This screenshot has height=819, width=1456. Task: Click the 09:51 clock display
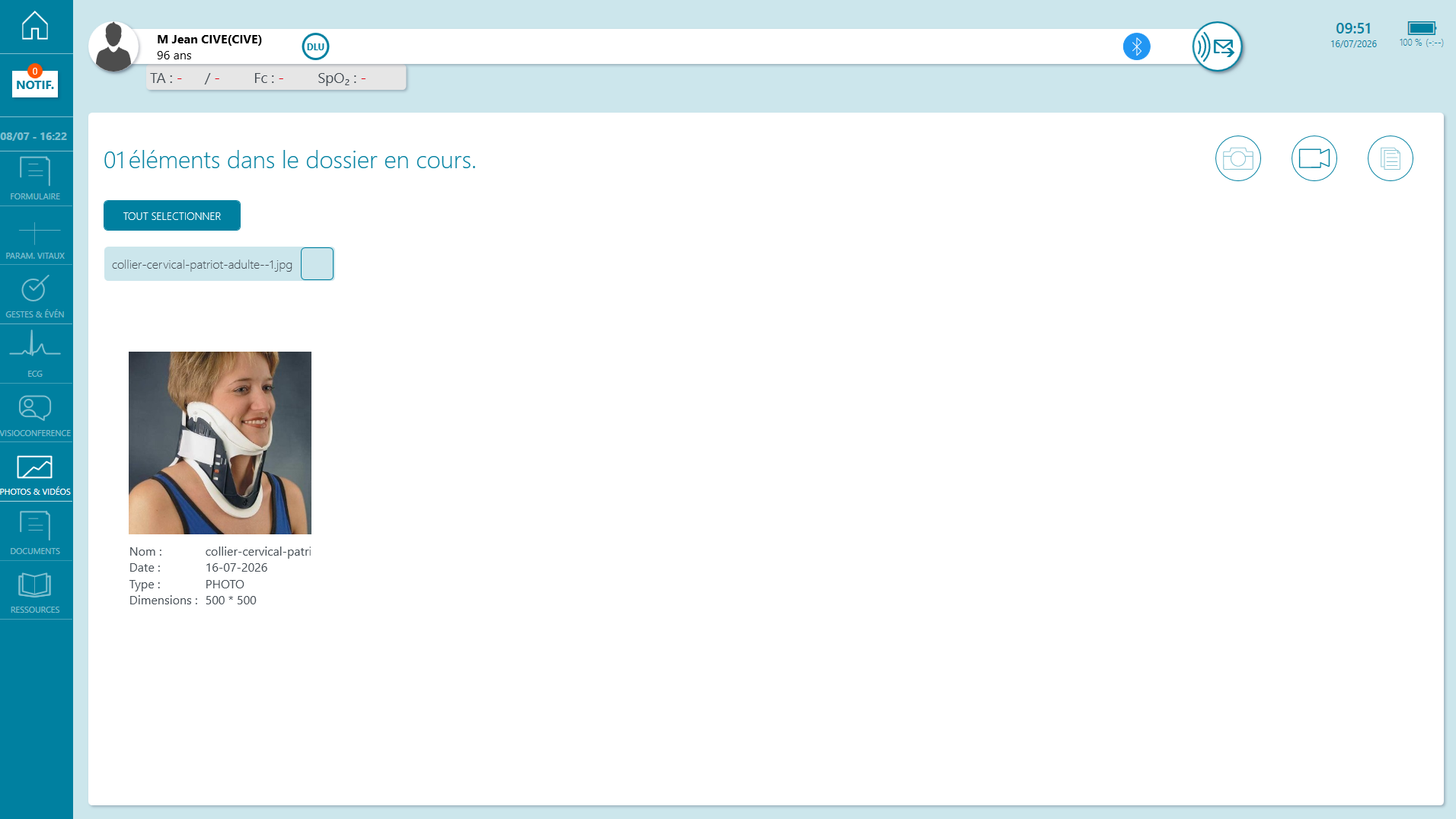pos(1353,28)
